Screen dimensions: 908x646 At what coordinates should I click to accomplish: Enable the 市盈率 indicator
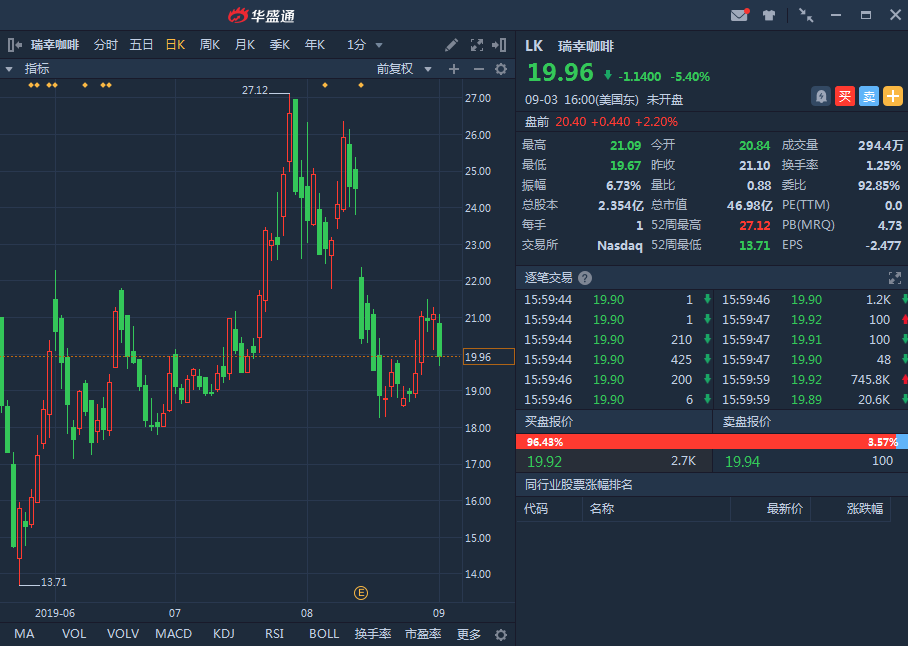point(423,634)
